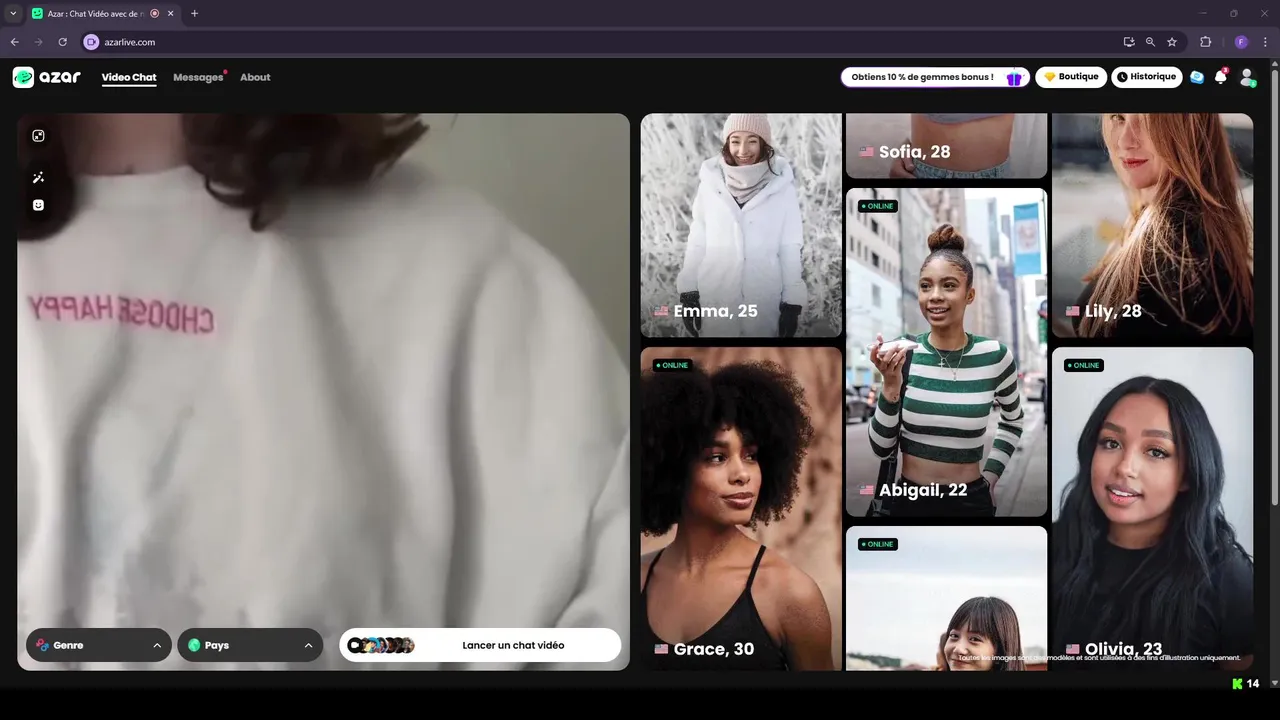Open the tab search dropdown arrow
Image resolution: width=1280 pixels, height=720 pixels.
coord(13,13)
